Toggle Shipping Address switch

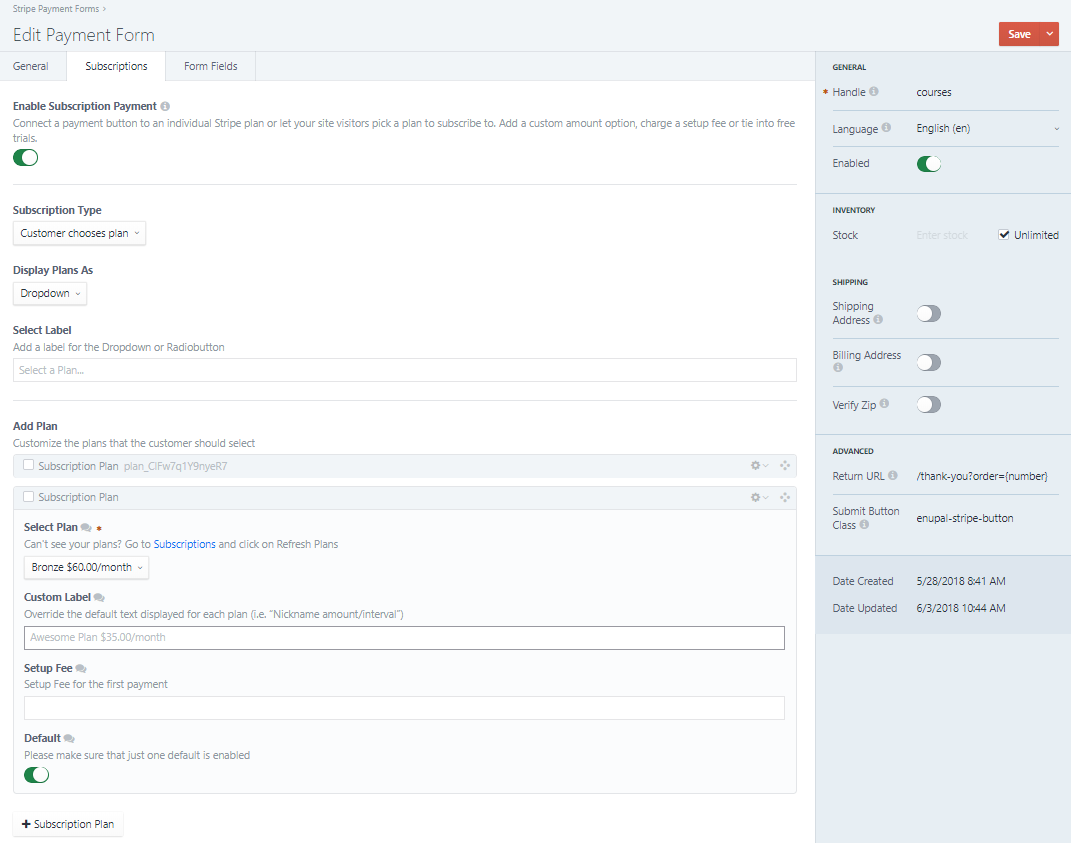point(928,314)
